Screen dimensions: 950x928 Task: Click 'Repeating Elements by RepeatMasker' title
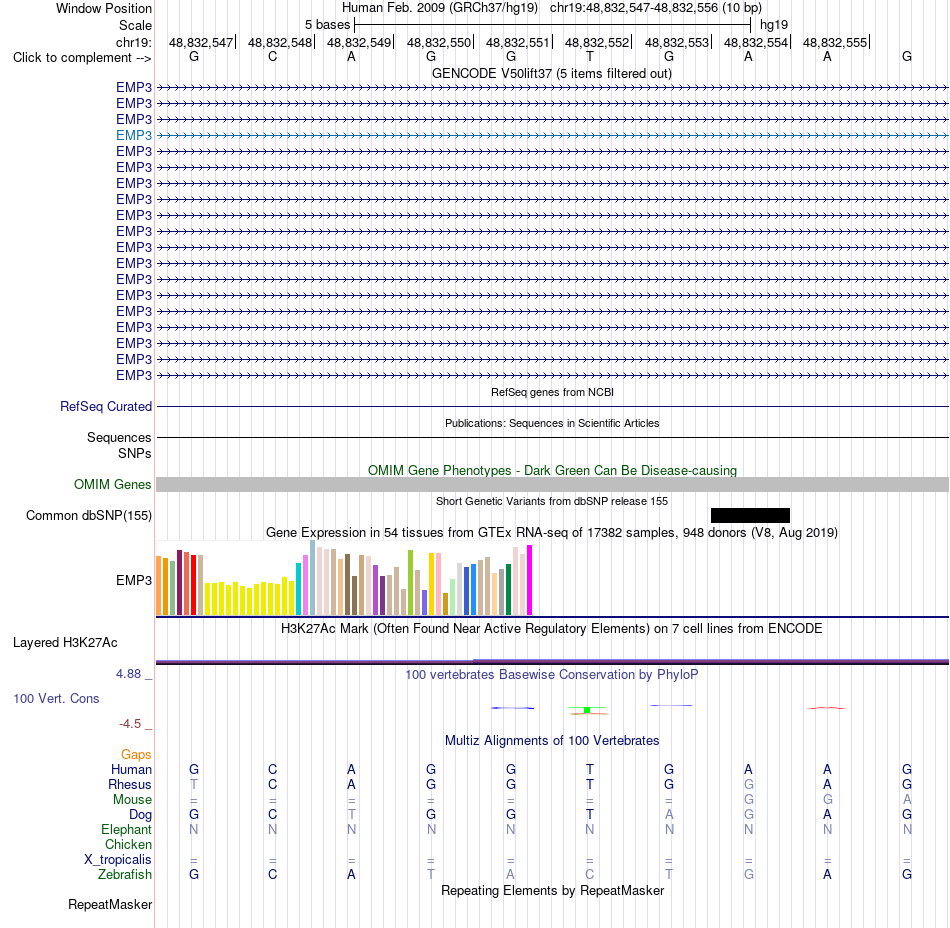tap(553, 890)
